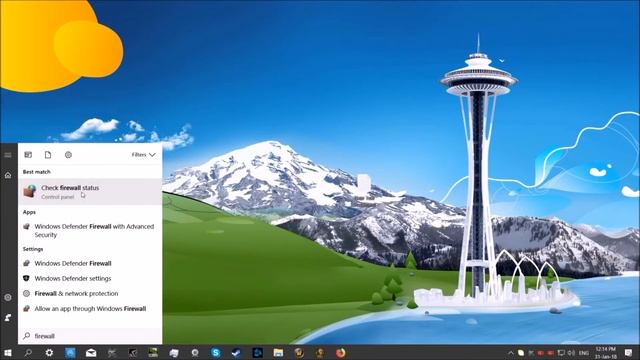The height and width of the screenshot is (360, 640).
Task: Show hidden system tray icons chevron
Action: [511, 353]
